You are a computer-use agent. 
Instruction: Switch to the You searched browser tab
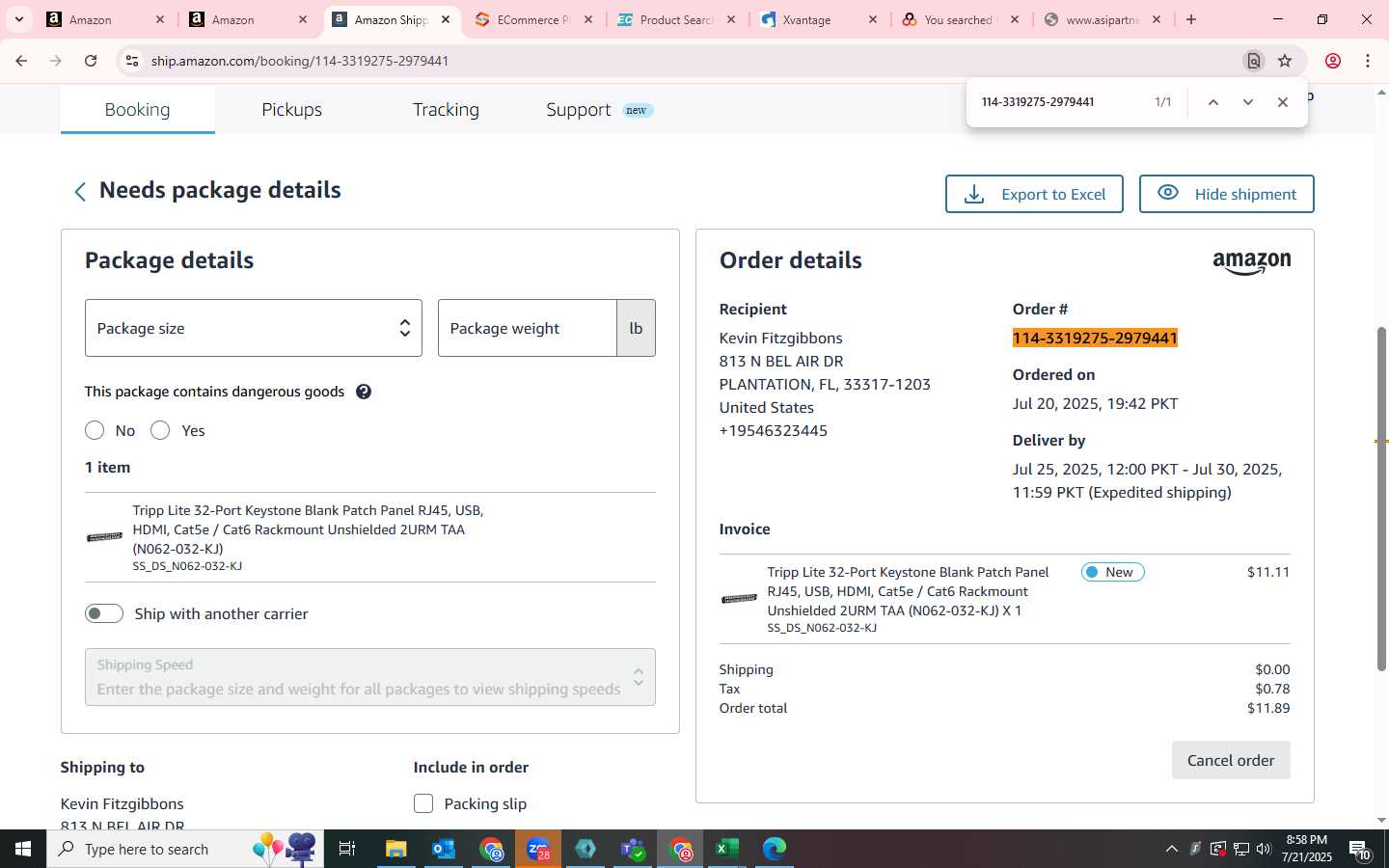click(962, 19)
